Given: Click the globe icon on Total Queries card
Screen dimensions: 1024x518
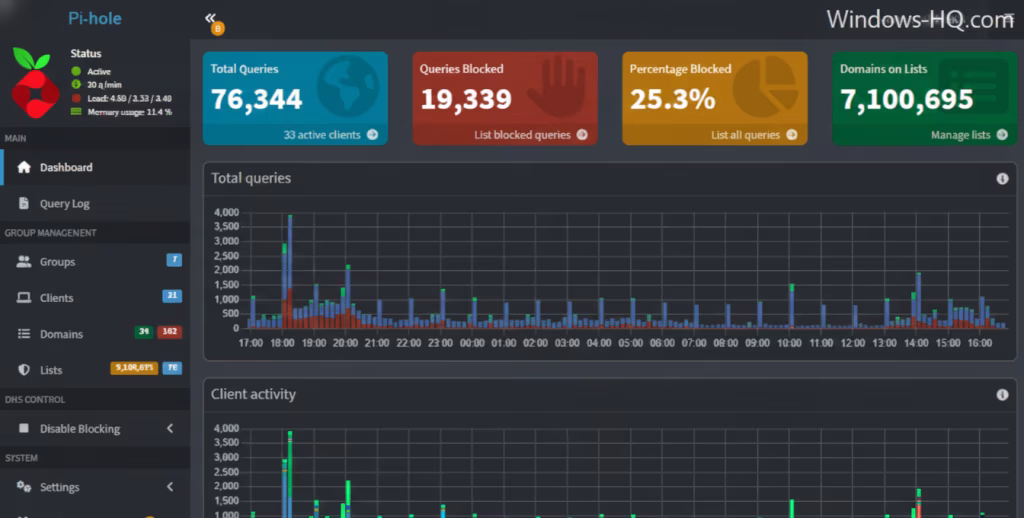Looking at the screenshot, I should click(x=348, y=86).
